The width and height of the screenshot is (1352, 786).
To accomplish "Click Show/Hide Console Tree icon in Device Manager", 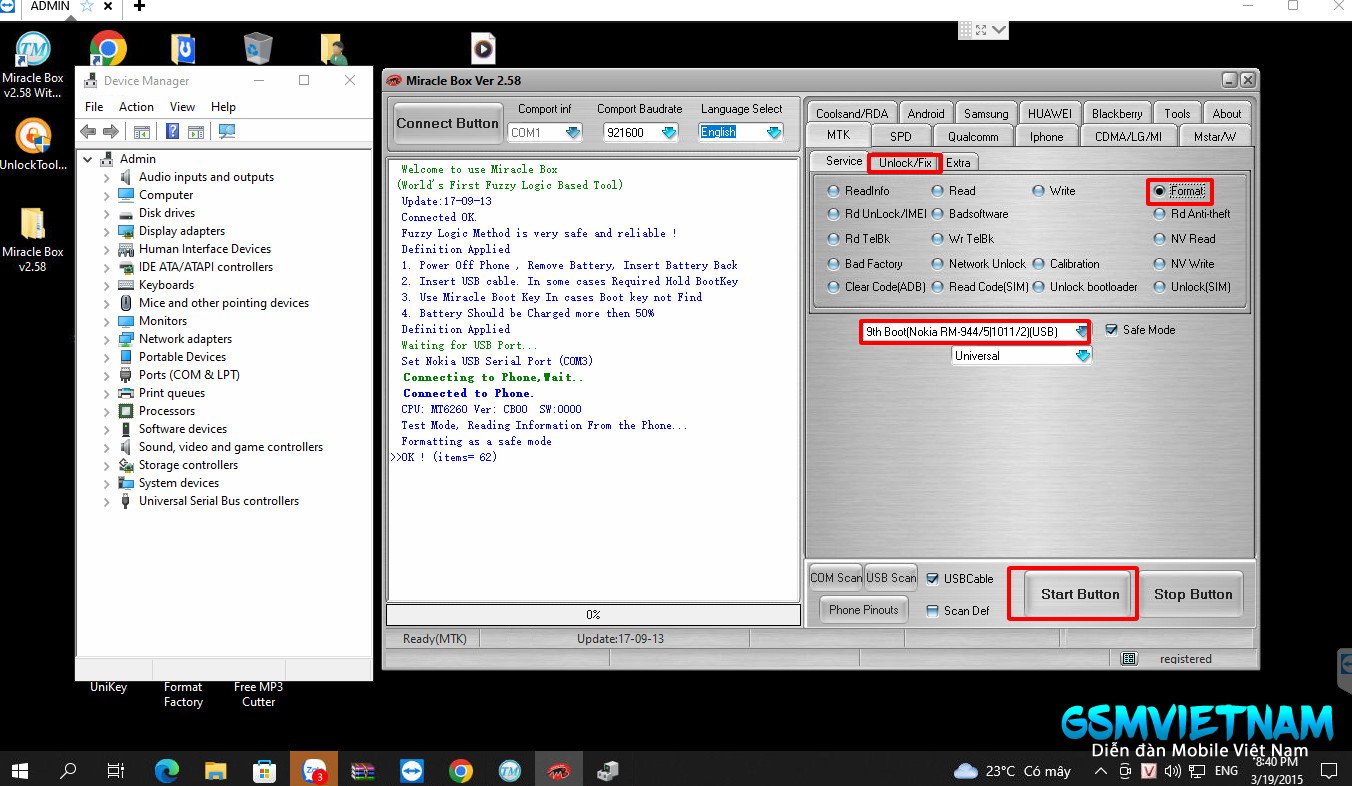I will (x=142, y=131).
